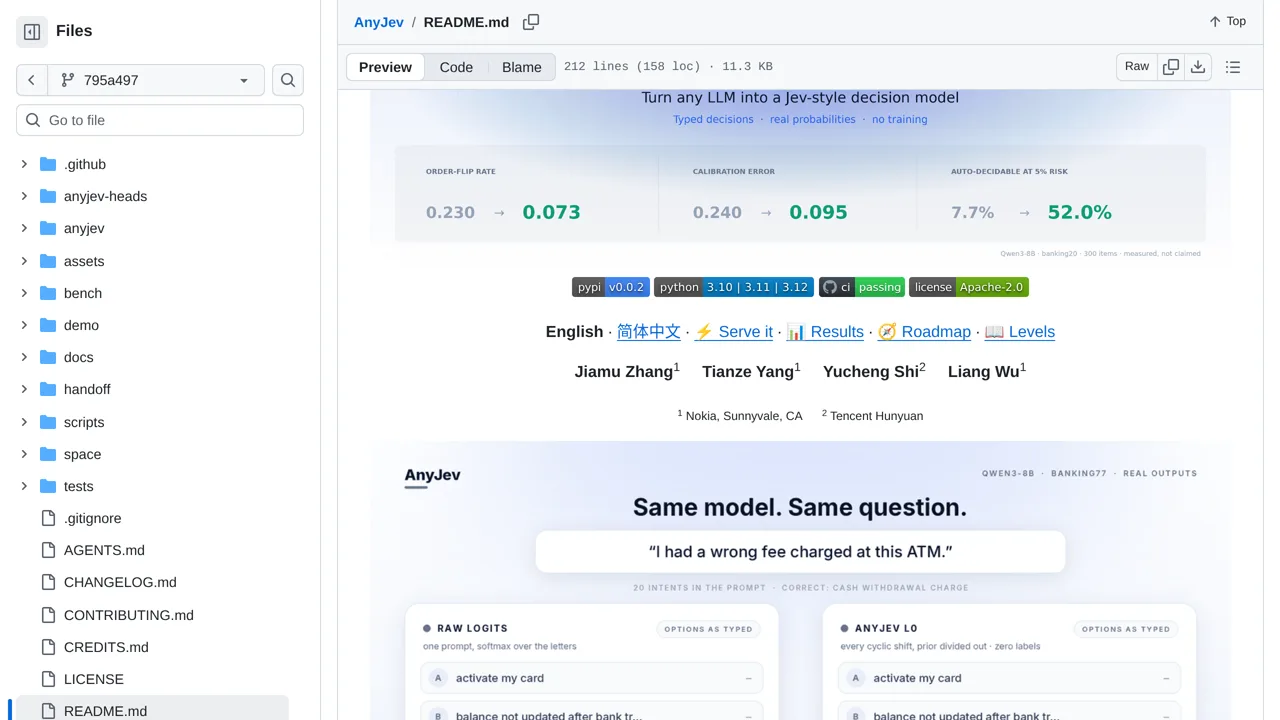Expand the anyjev folder chevron
The height and width of the screenshot is (720, 1280).
pos(24,228)
